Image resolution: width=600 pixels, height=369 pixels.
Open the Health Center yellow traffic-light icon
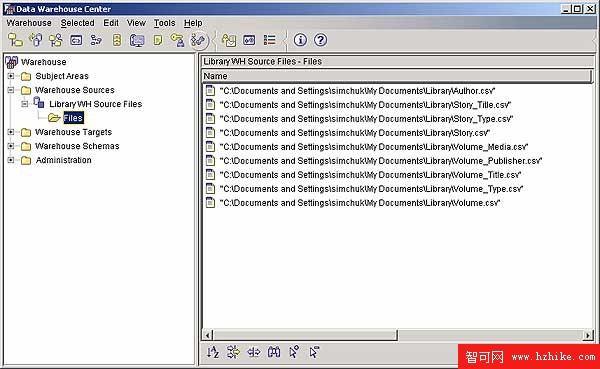coord(117,40)
